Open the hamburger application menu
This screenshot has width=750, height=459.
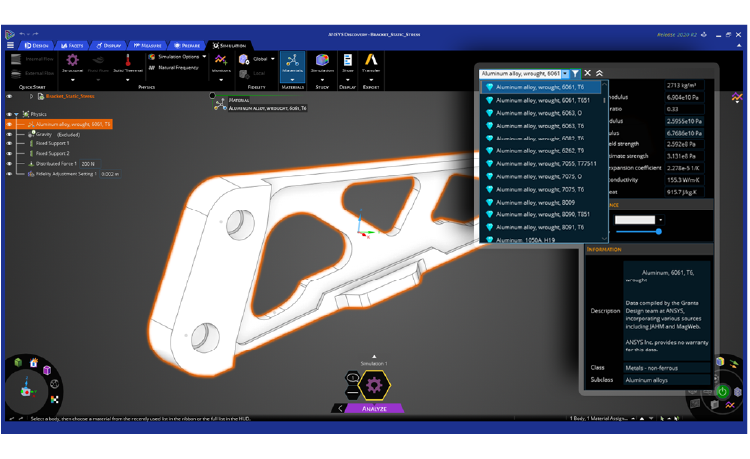pos(10,45)
